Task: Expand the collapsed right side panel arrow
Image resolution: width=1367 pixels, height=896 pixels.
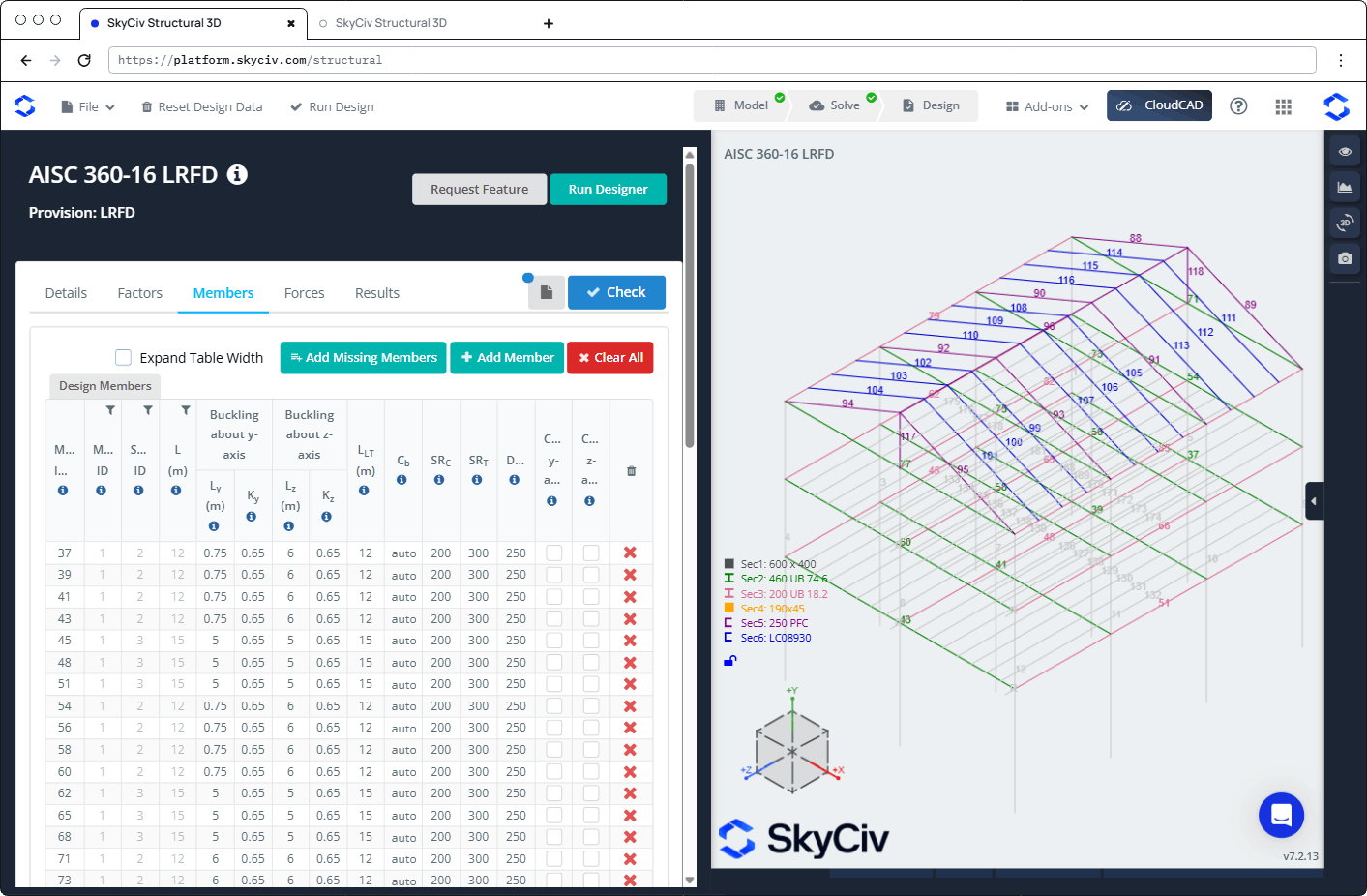Action: [1314, 501]
